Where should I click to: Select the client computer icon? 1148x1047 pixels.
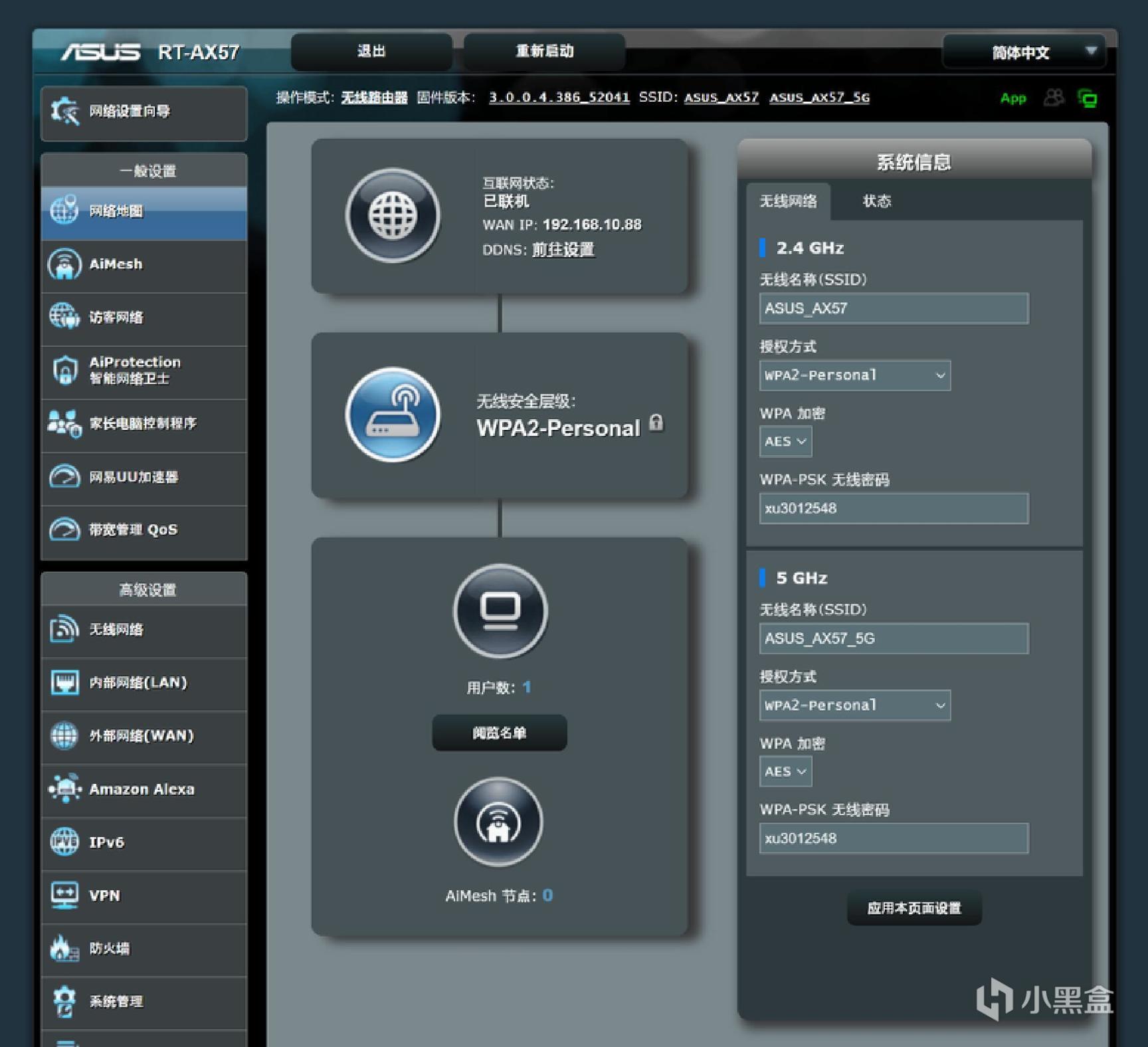point(500,611)
